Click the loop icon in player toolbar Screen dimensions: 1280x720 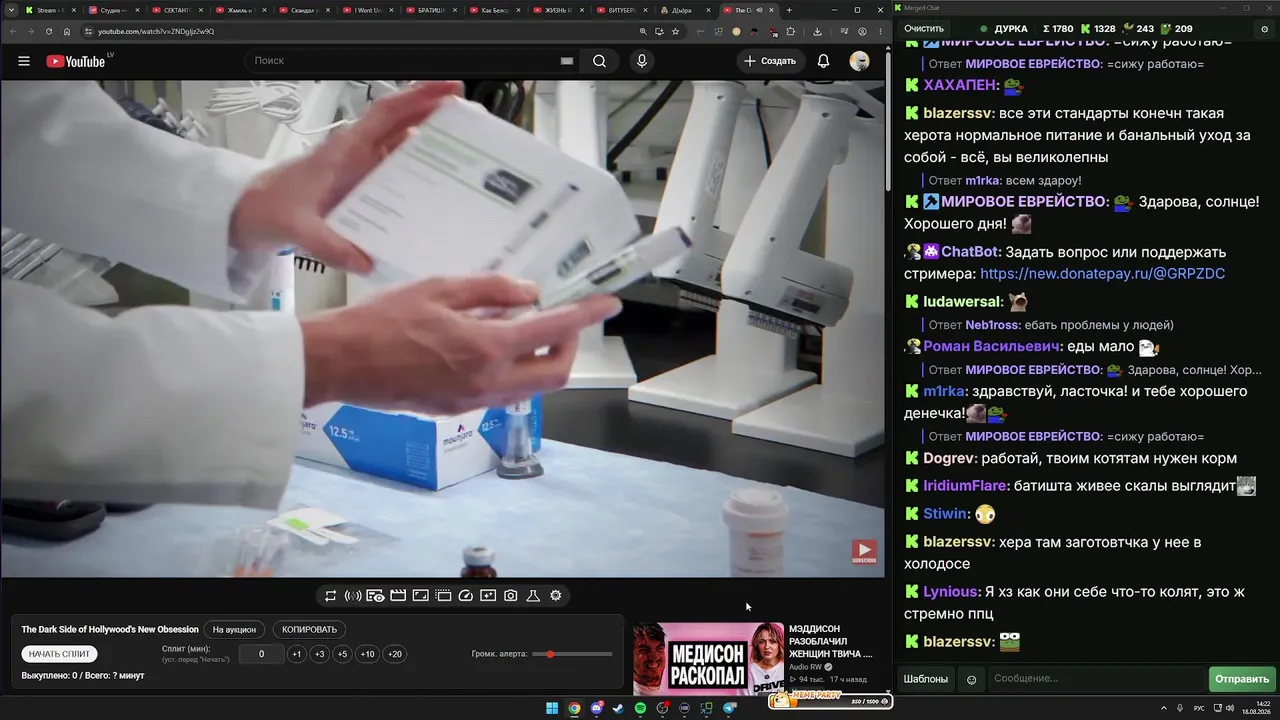point(330,596)
